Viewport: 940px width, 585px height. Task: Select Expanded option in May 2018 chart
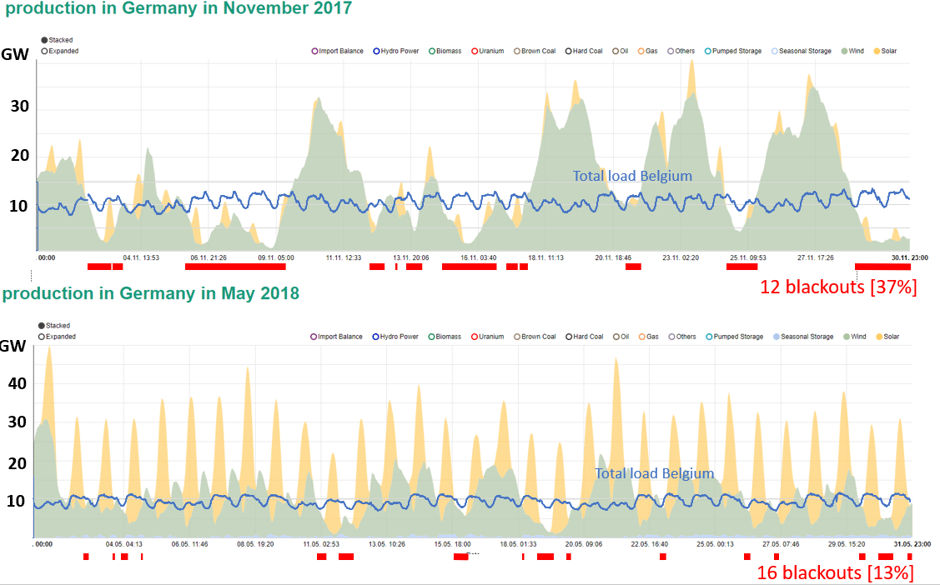click(58, 336)
